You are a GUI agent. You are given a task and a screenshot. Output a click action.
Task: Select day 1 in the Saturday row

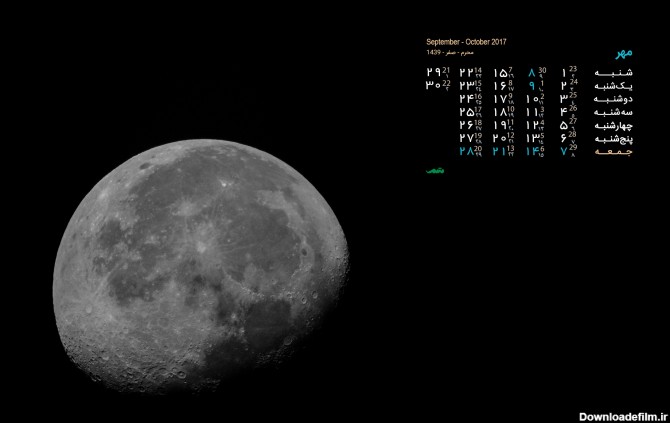pyautogui.click(x=563, y=73)
